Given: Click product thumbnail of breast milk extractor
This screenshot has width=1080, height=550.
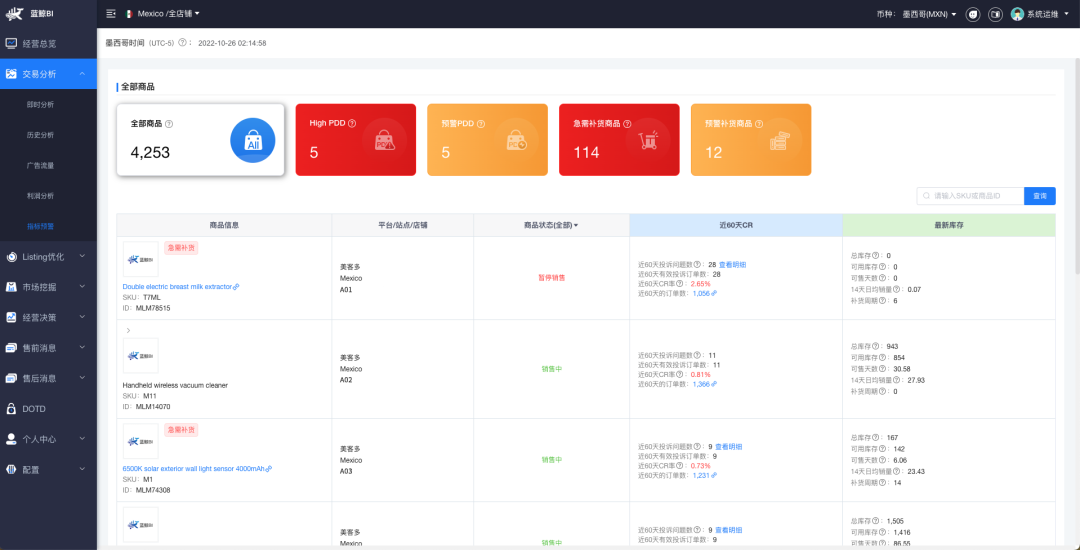Looking at the screenshot, I should (x=141, y=259).
